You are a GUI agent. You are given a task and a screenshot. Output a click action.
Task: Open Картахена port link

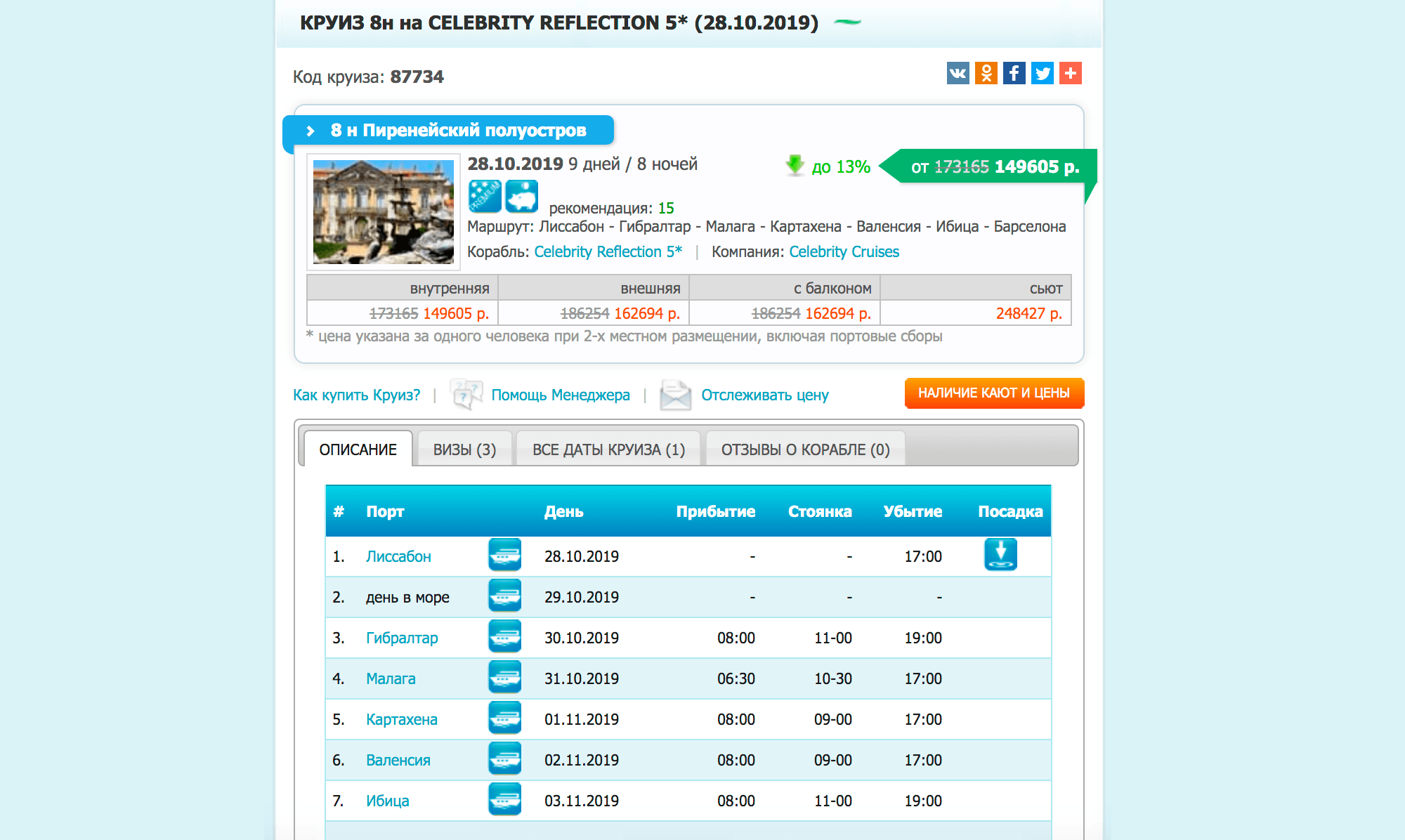point(402,719)
